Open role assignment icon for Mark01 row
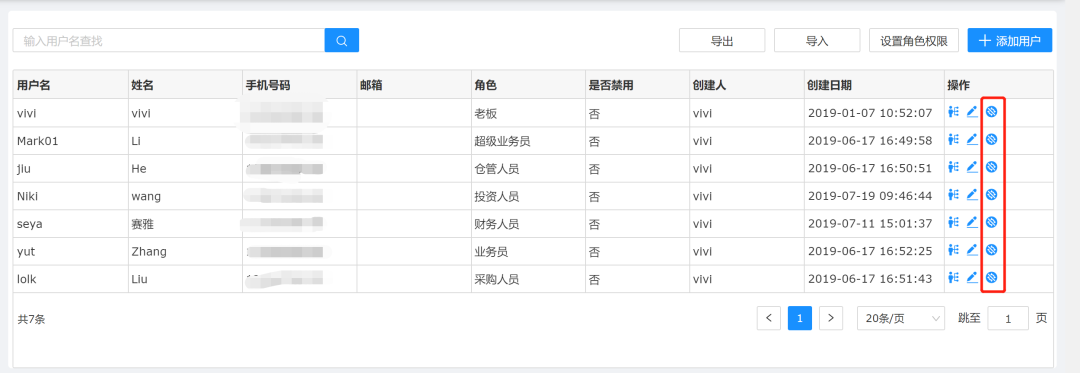This screenshot has width=1080, height=373. [x=954, y=140]
